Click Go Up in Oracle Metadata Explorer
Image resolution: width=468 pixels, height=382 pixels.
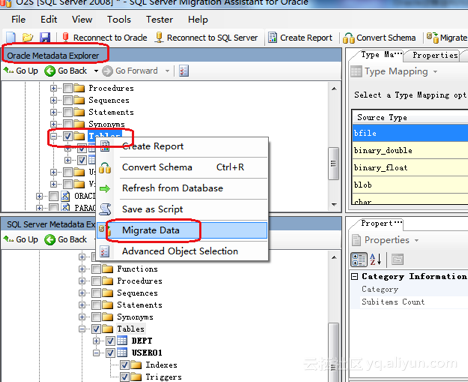pyautogui.click(x=21, y=71)
